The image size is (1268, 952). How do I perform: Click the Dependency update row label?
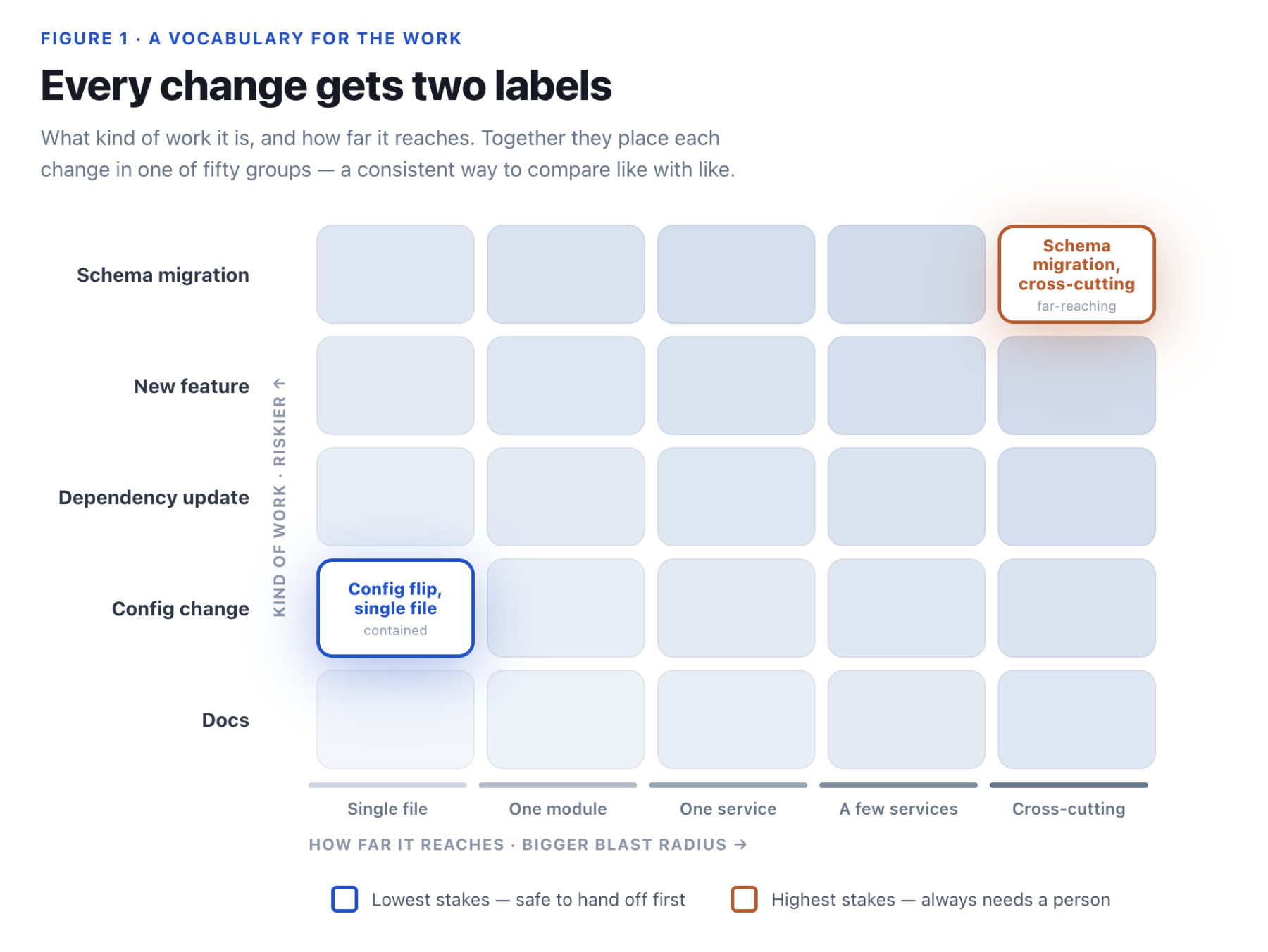[154, 497]
